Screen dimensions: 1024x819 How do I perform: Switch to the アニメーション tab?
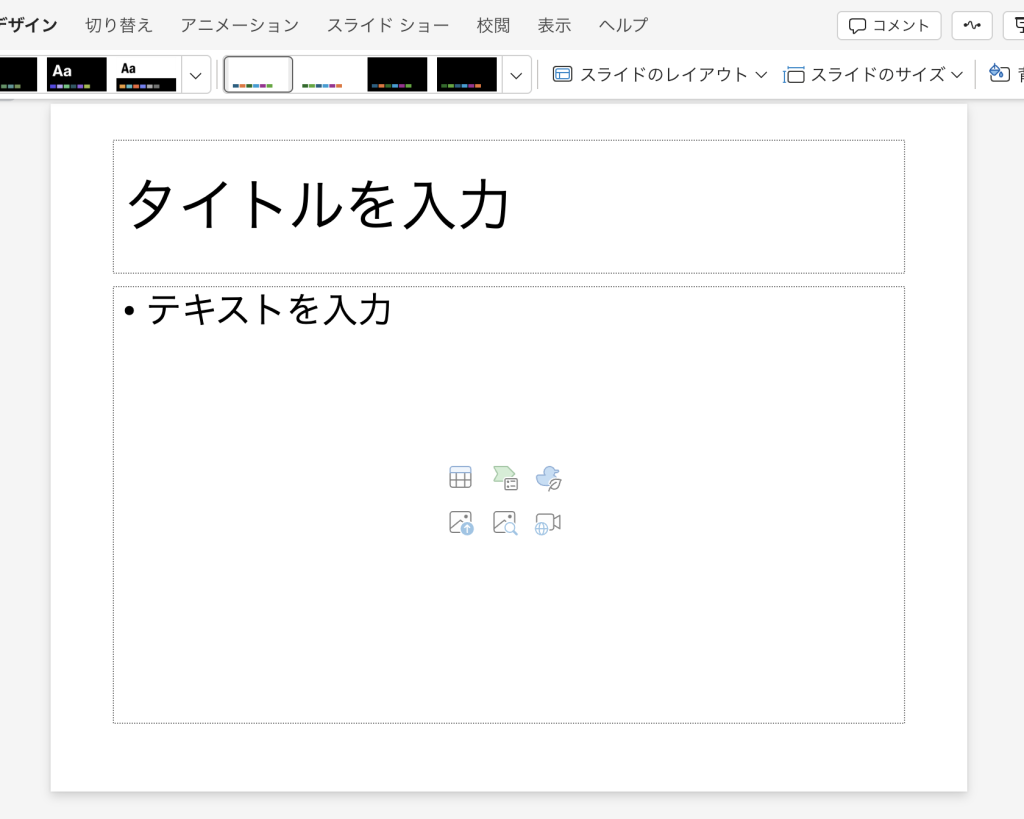coord(240,25)
